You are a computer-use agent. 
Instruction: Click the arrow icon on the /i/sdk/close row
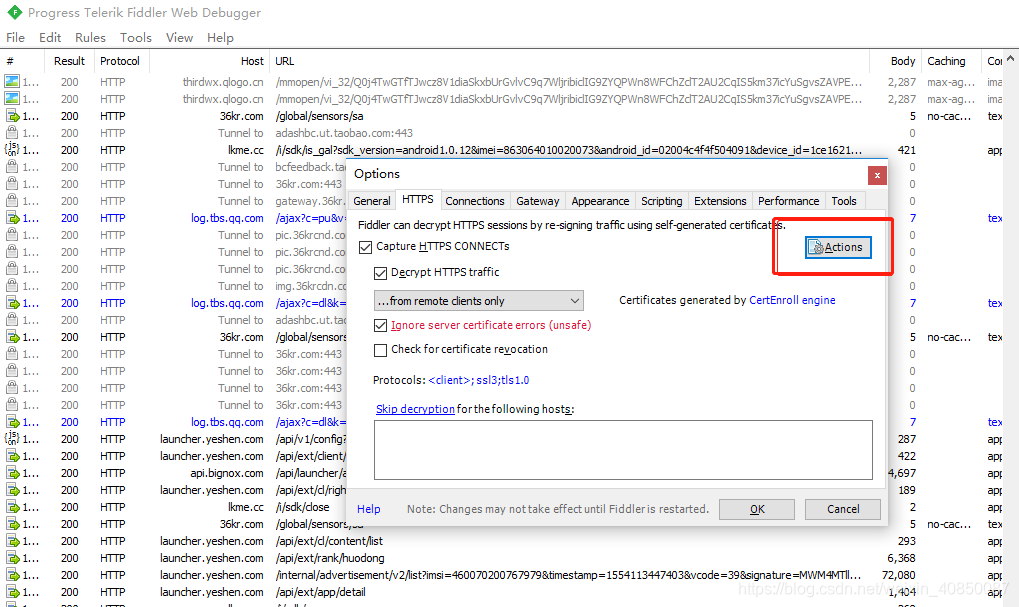pos(12,507)
